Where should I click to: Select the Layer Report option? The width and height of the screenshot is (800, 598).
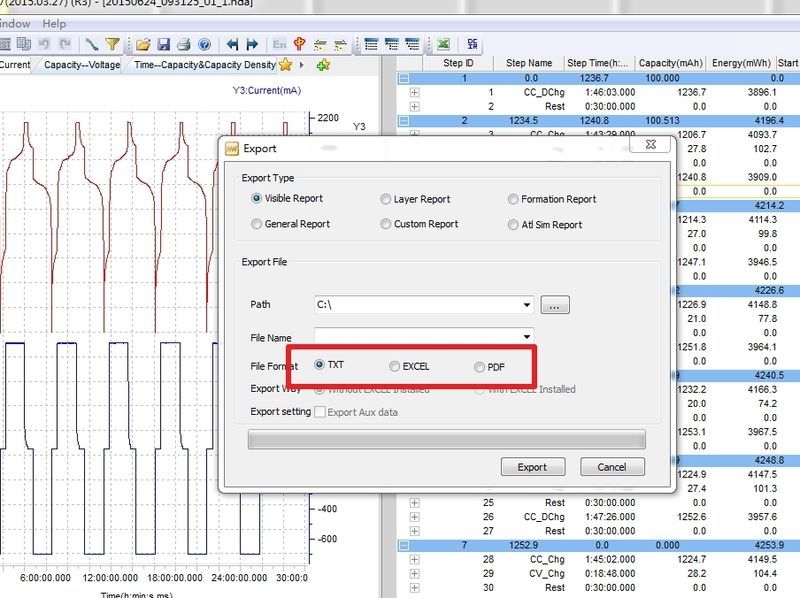pos(386,199)
